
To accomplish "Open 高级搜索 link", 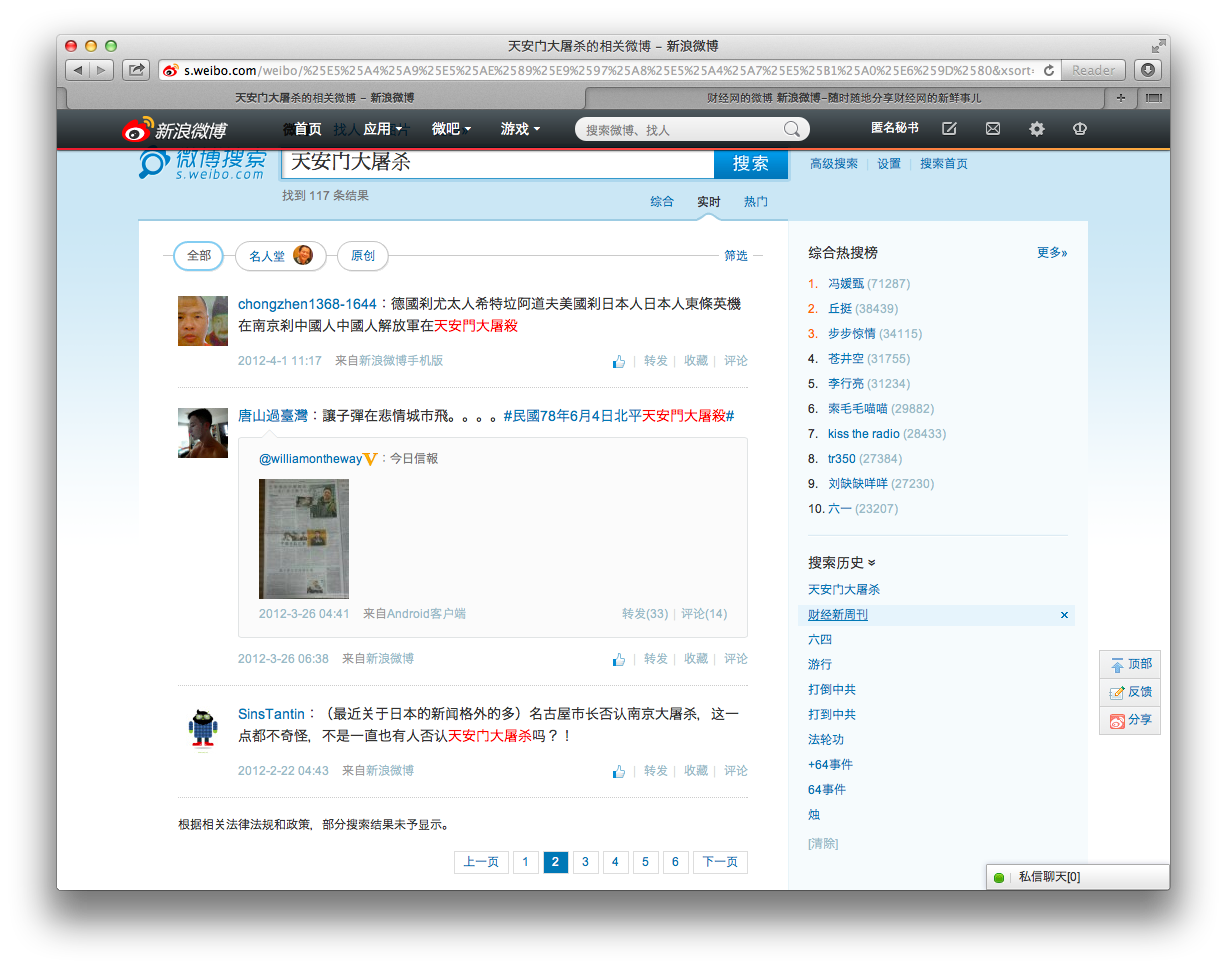I will (x=834, y=164).
